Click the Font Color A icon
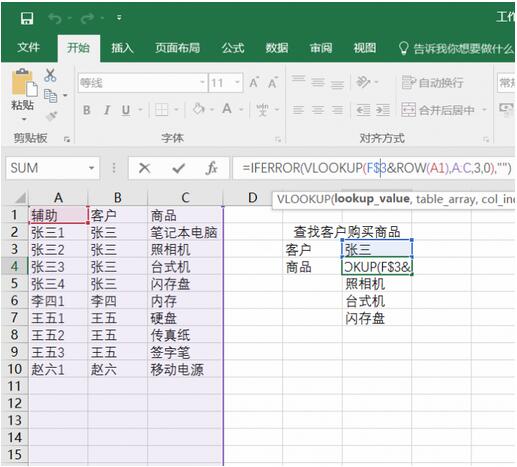Image resolution: width=517 pixels, height=467 pixels. (227, 109)
